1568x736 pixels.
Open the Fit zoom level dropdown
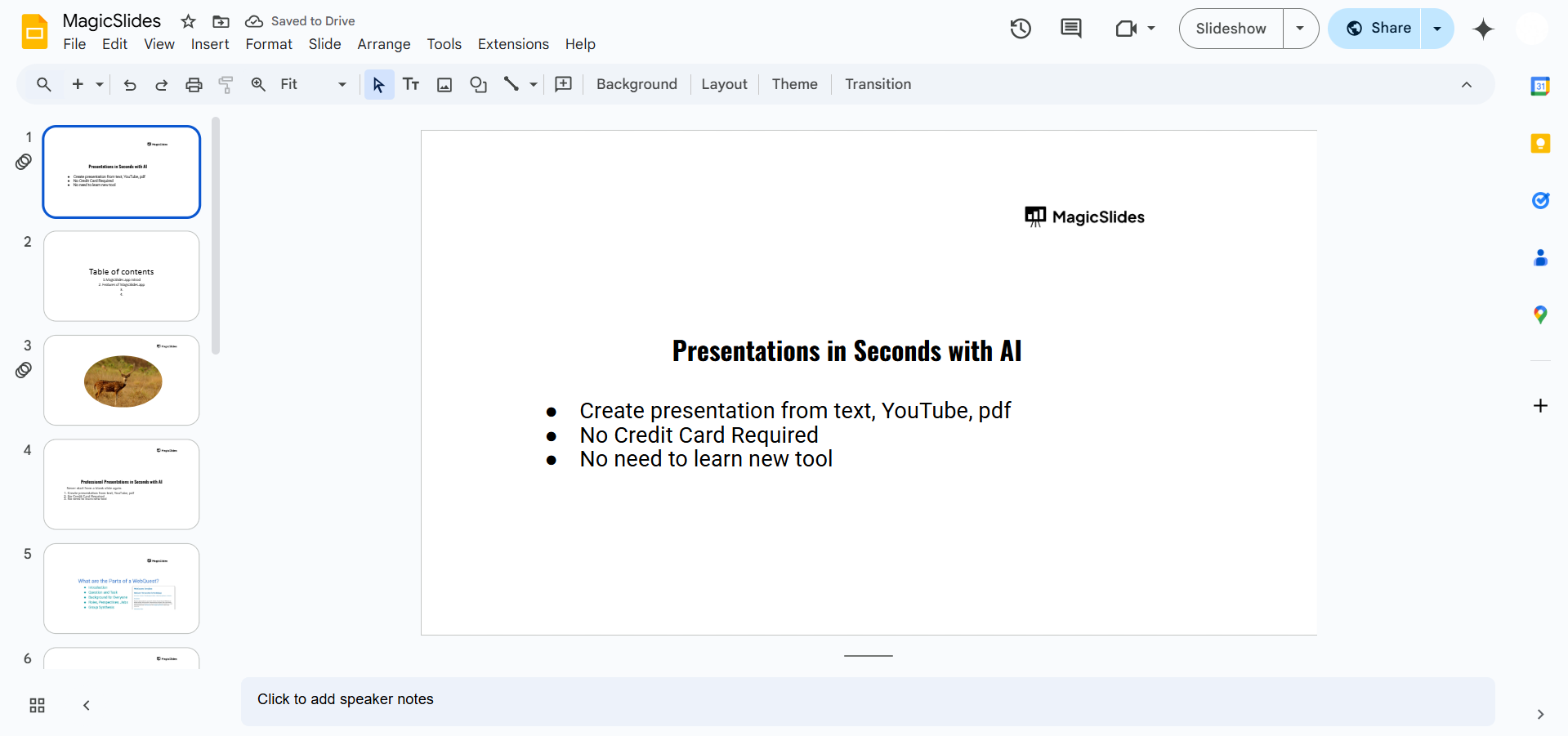314,84
